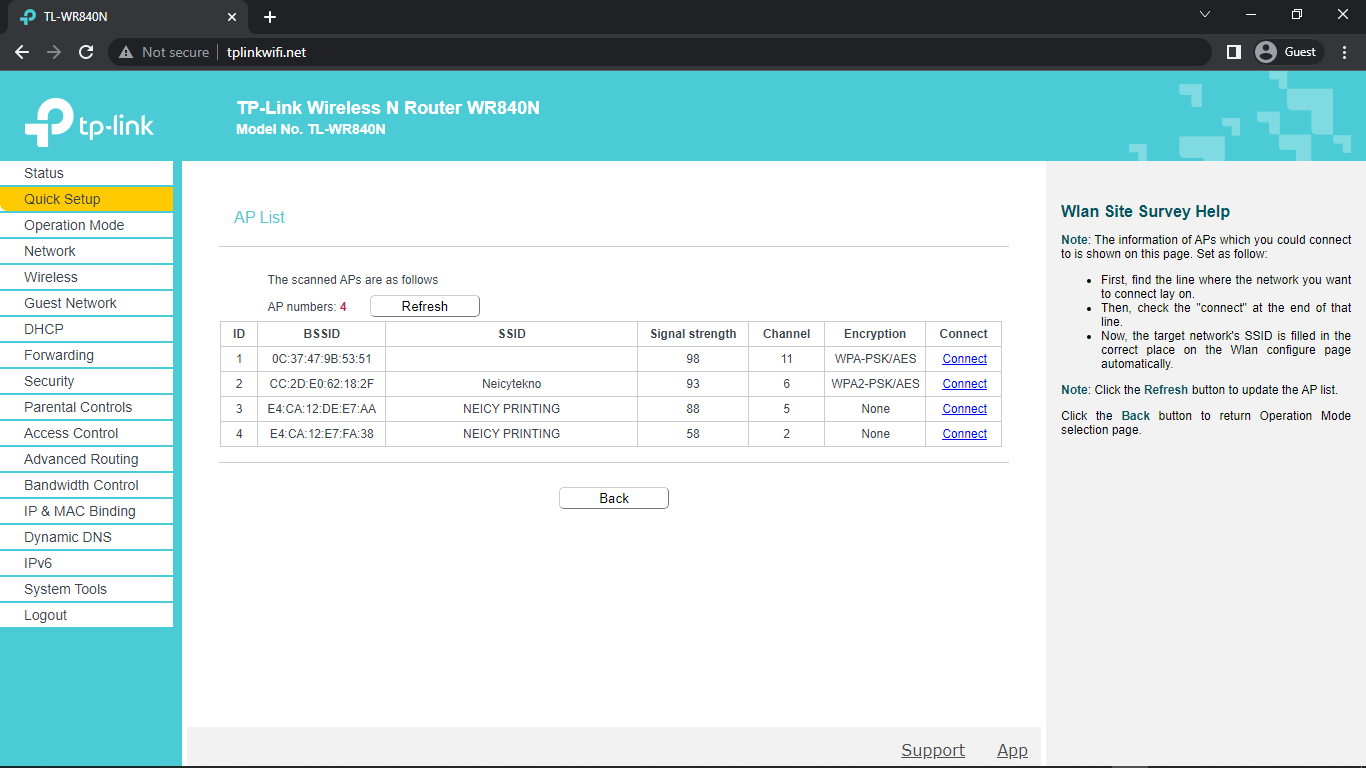Viewport: 1366px width, 768px height.
Task: Click the tp-link logo
Action: tap(90, 121)
